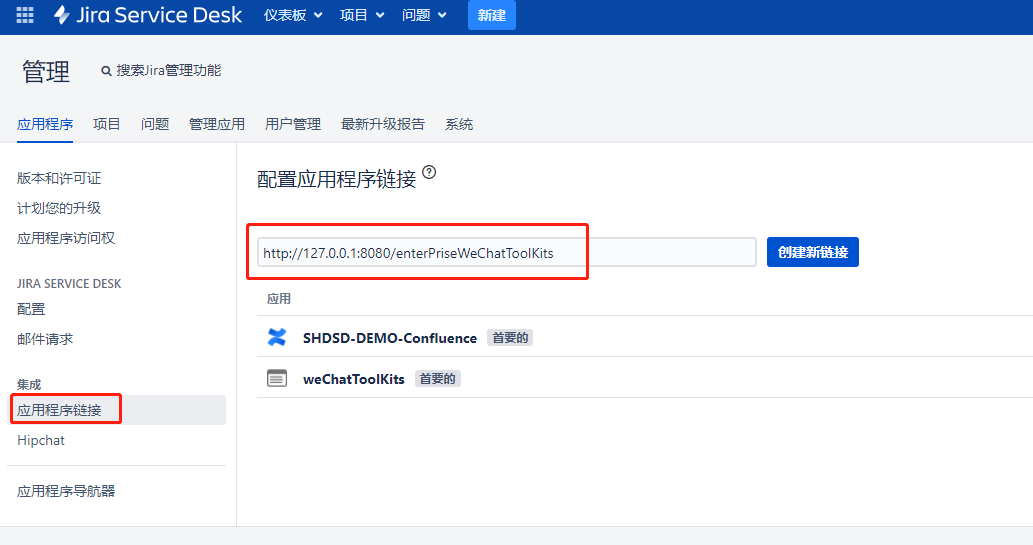The height and width of the screenshot is (545, 1033).
Task: Select Hipchat in the sidebar
Action: coord(41,440)
